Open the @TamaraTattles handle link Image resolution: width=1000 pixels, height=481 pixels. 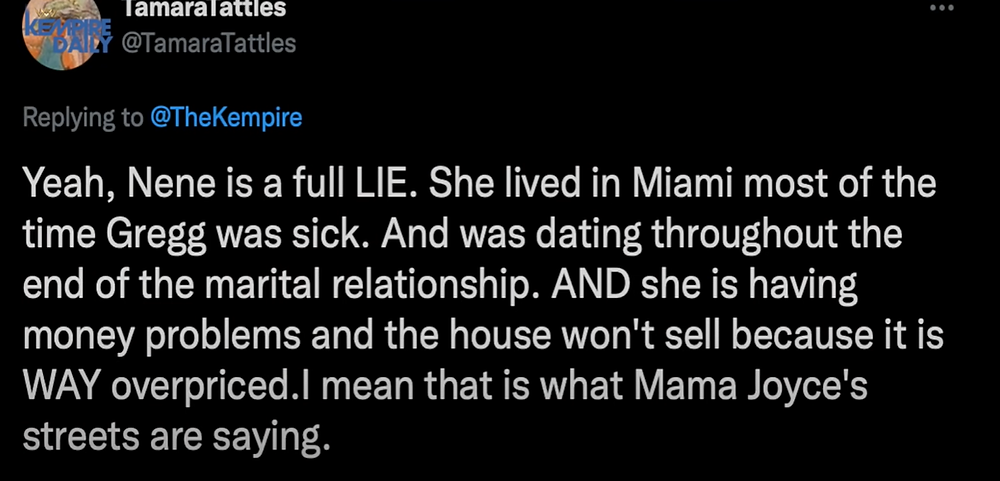pyautogui.click(x=208, y=43)
